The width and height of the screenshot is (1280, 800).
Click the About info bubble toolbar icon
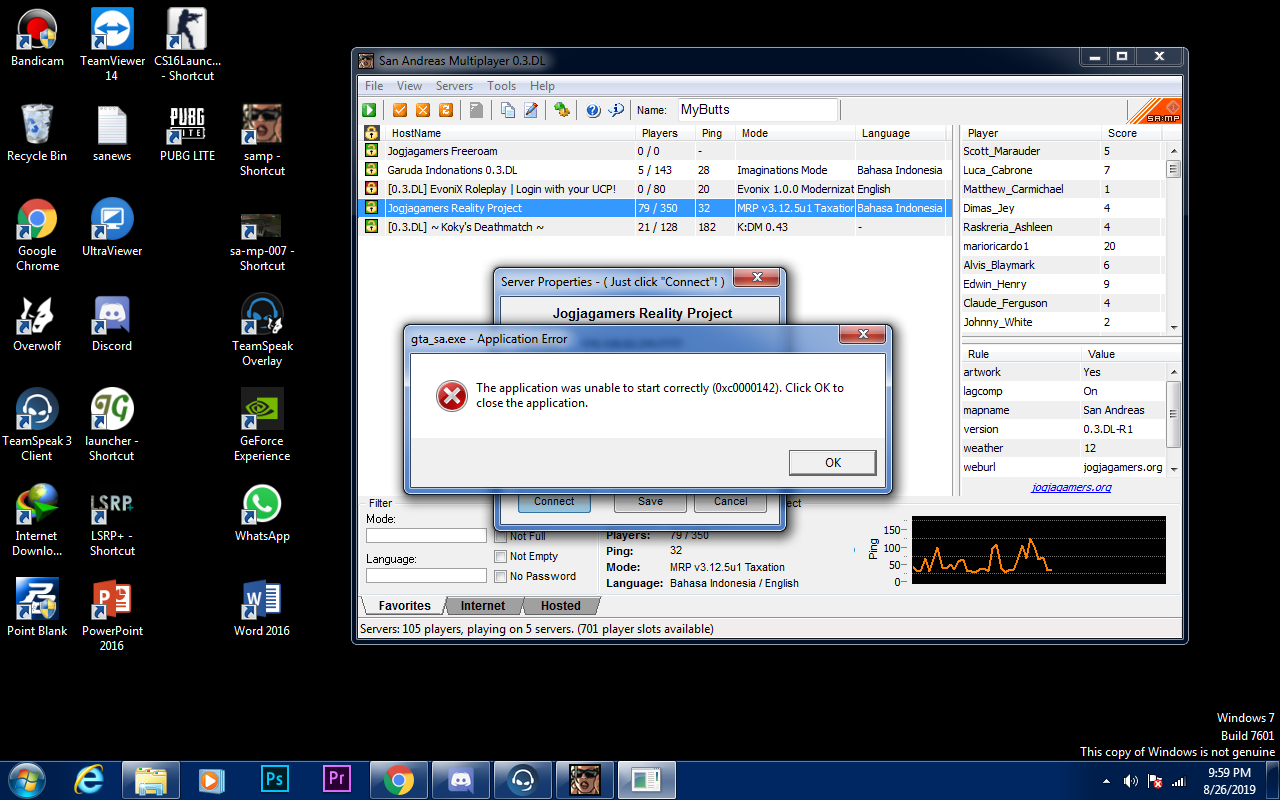click(616, 110)
